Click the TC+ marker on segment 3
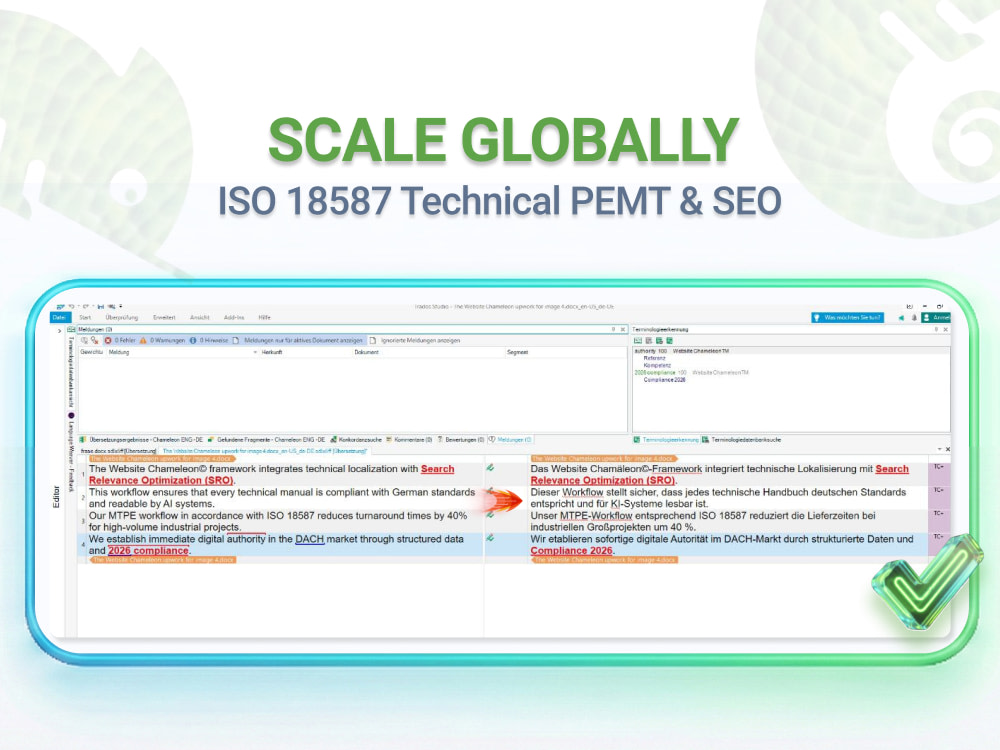The height and width of the screenshot is (750, 1000). pos(938,513)
